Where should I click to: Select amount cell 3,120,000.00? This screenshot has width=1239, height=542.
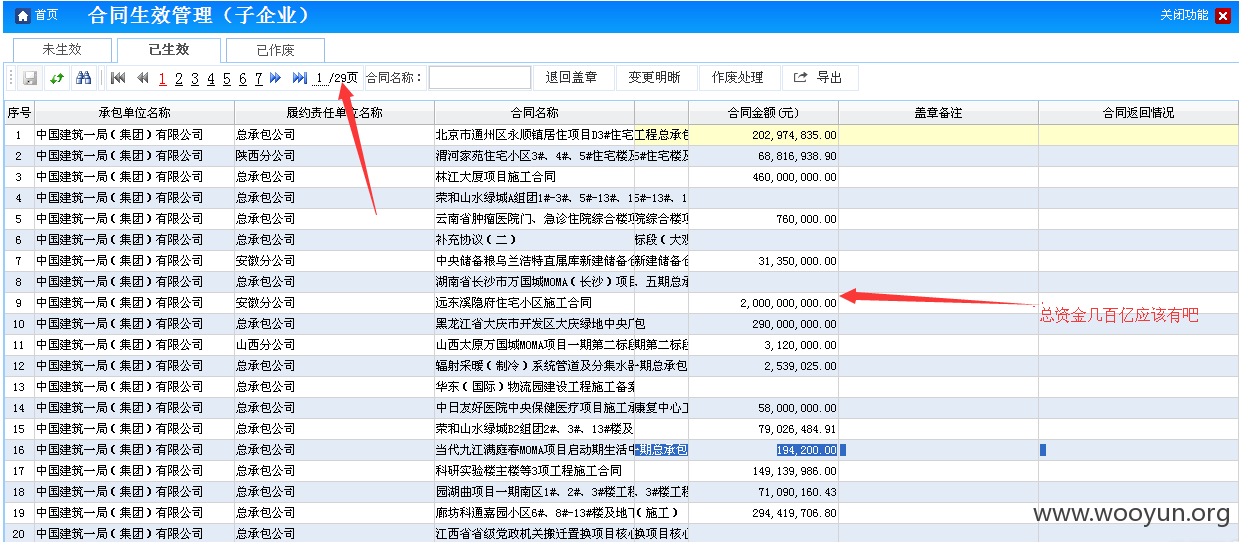coord(764,344)
